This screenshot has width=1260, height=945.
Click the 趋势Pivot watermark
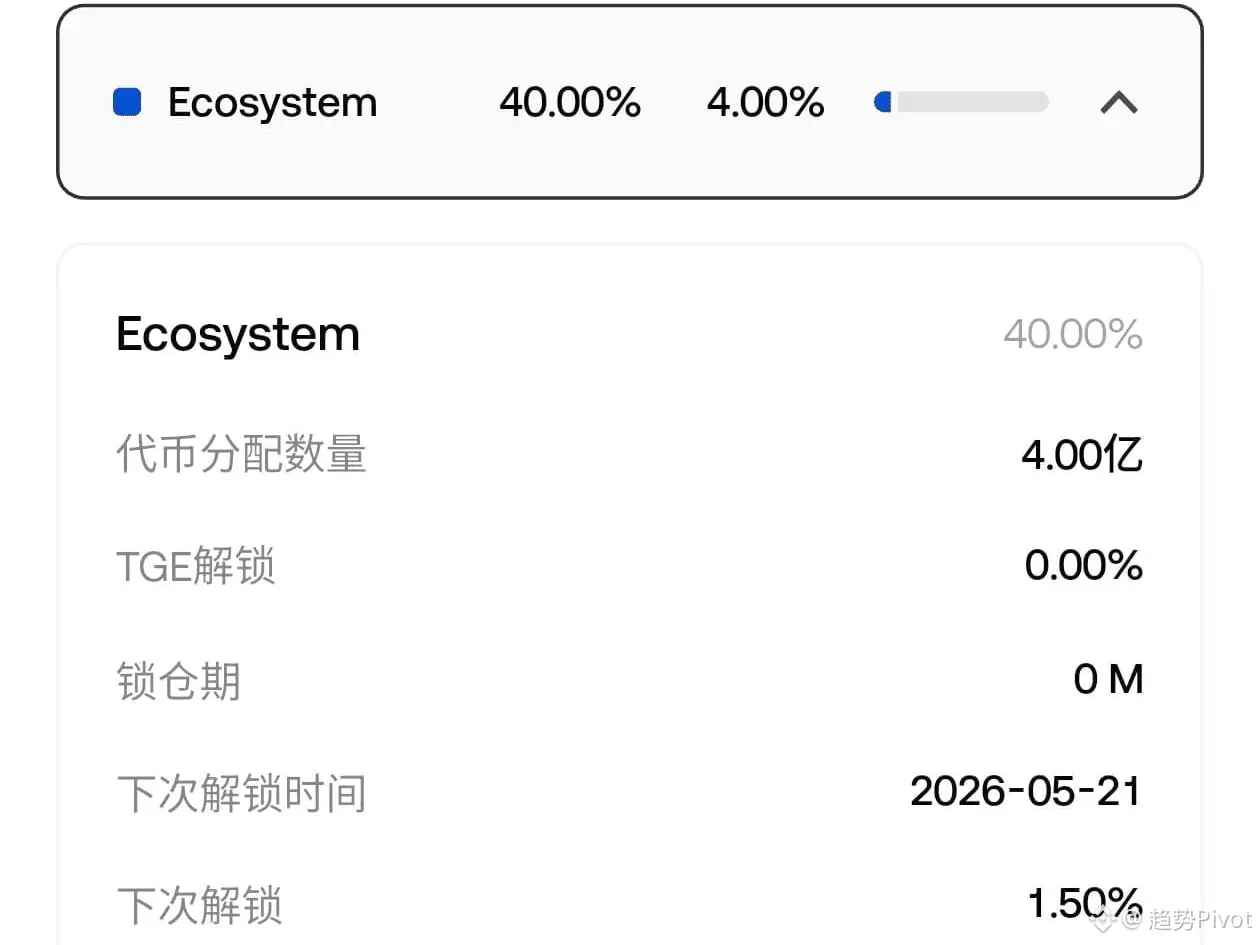click(1200, 920)
